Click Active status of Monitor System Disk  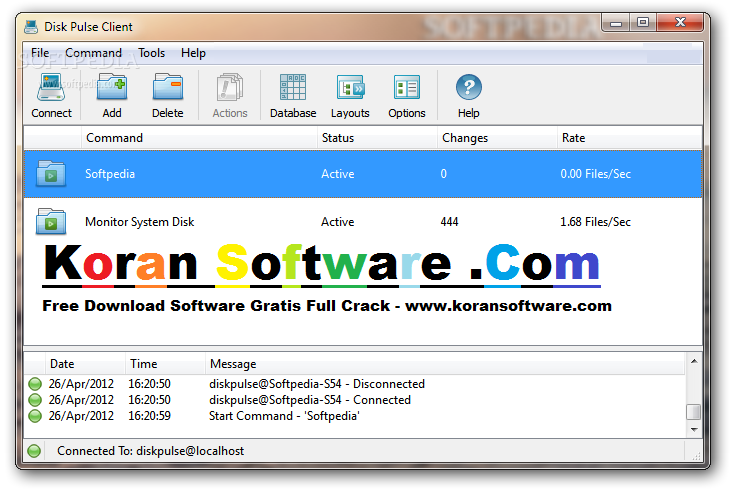coord(338,222)
